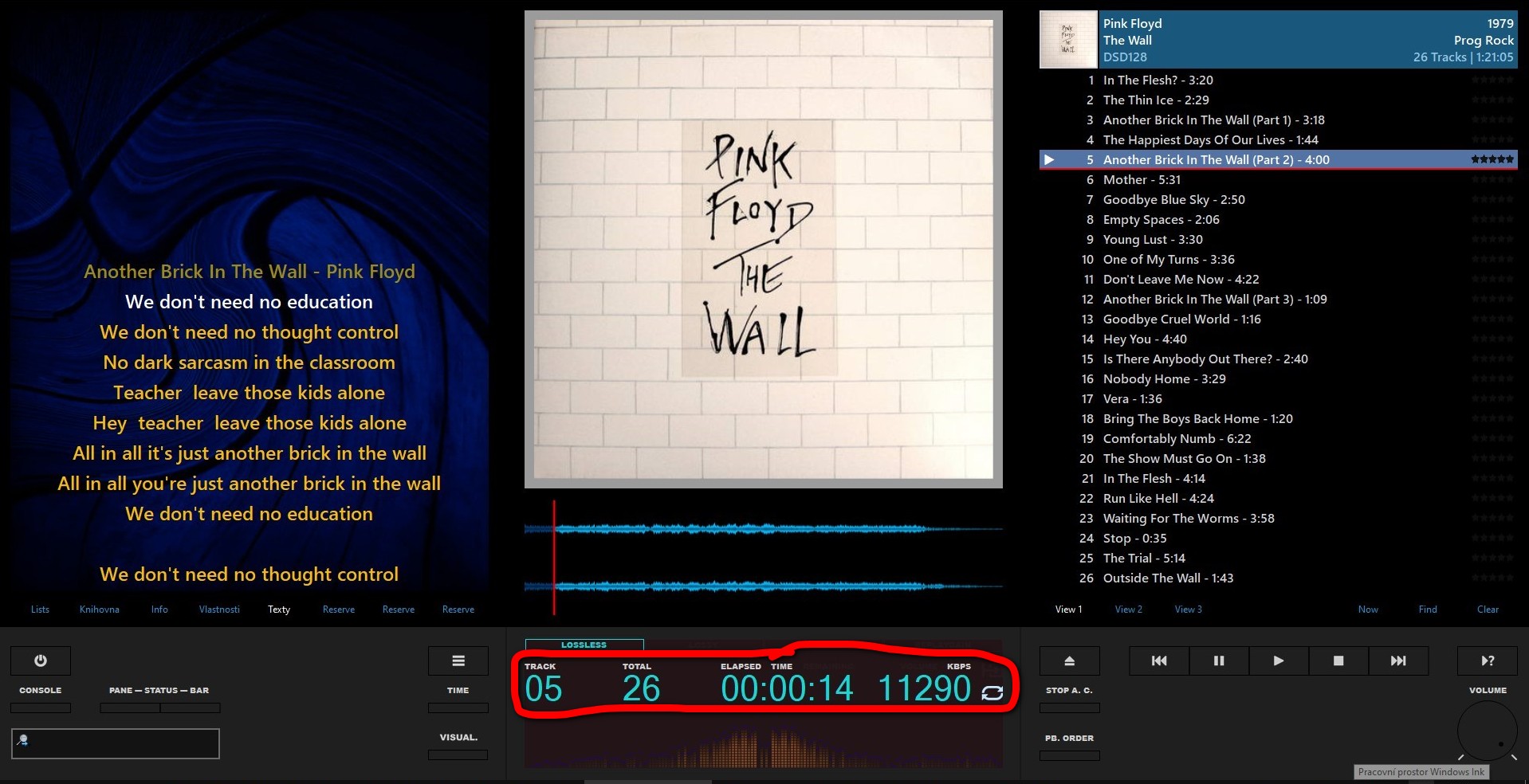Stop playback with the square button
This screenshot has height=784, width=1529.
pos(1338,661)
